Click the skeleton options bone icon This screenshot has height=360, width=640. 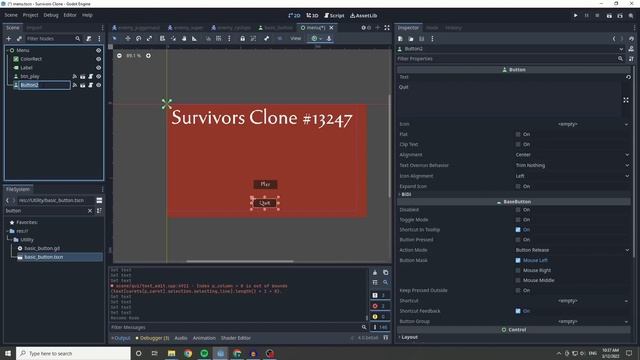[x=267, y=38]
